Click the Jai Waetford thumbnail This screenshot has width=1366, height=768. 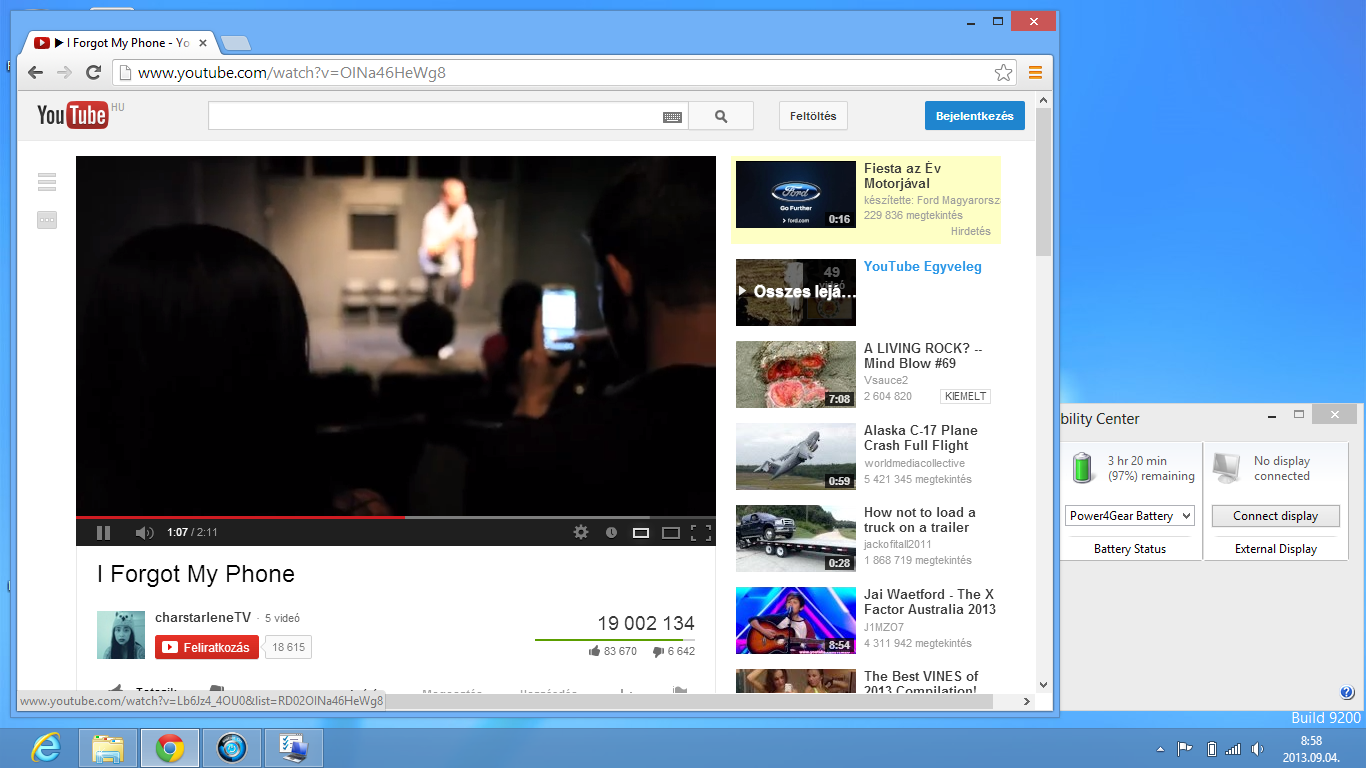796,621
